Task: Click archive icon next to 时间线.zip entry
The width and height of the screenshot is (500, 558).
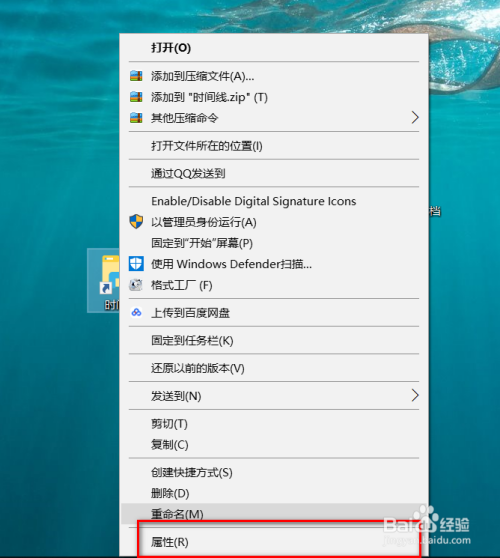Action: pos(136,97)
